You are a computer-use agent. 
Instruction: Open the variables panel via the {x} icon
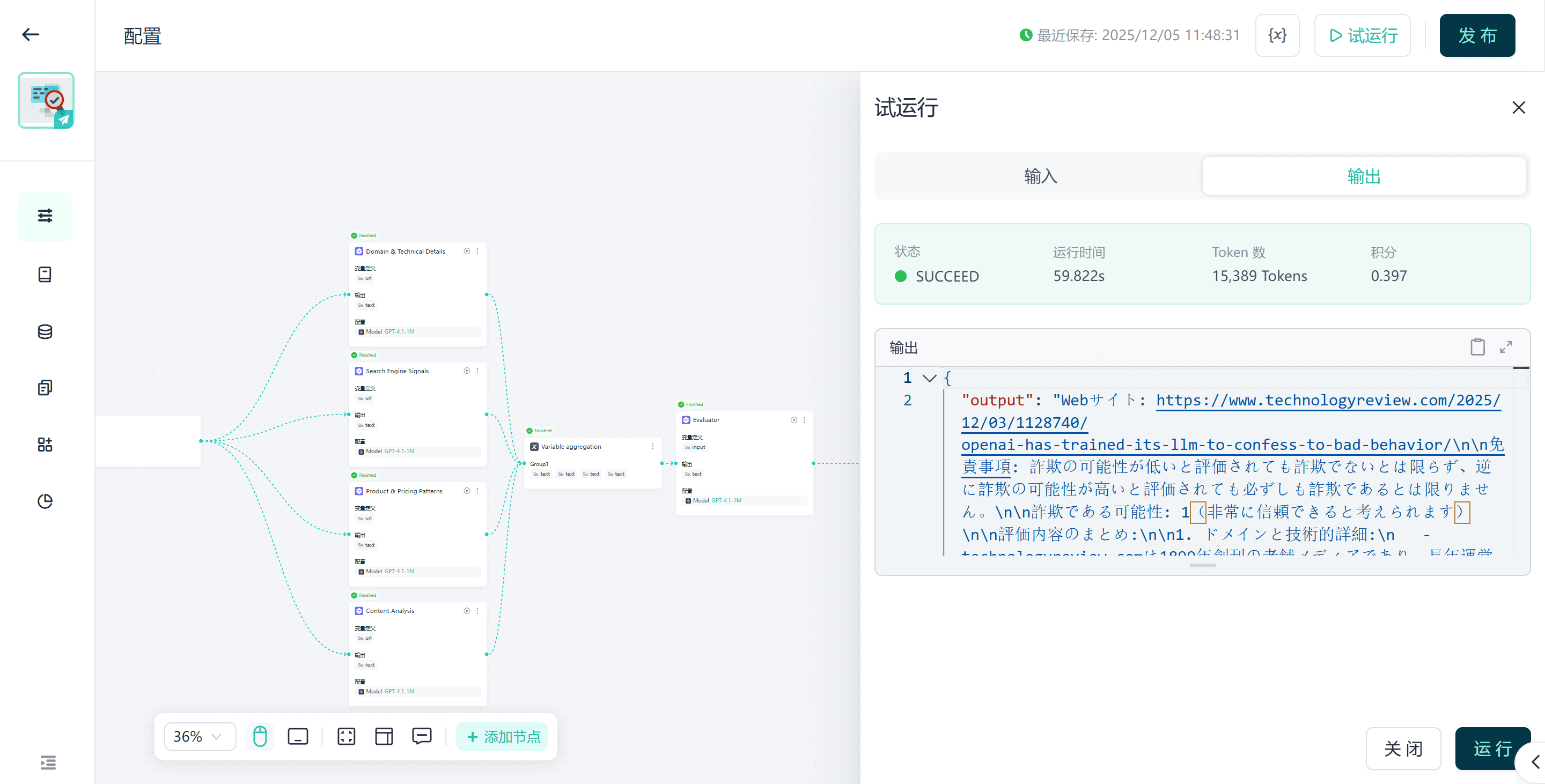pyautogui.click(x=1277, y=35)
